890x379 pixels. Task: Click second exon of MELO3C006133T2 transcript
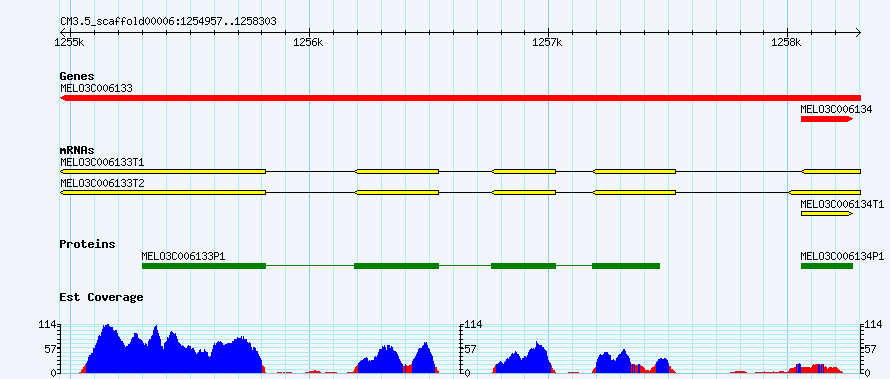coord(397,193)
